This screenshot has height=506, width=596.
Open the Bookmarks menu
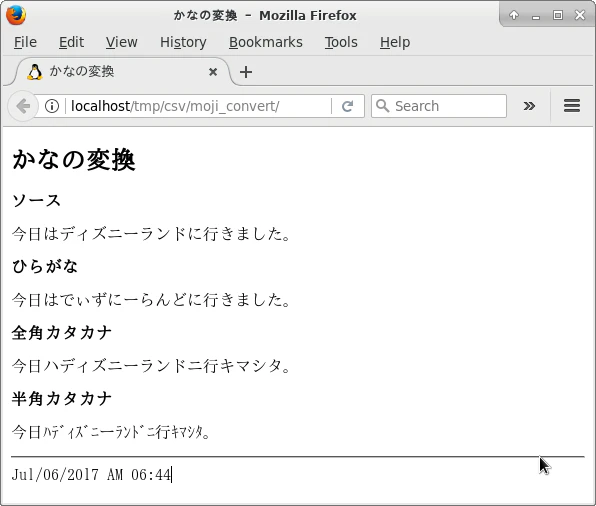266,42
